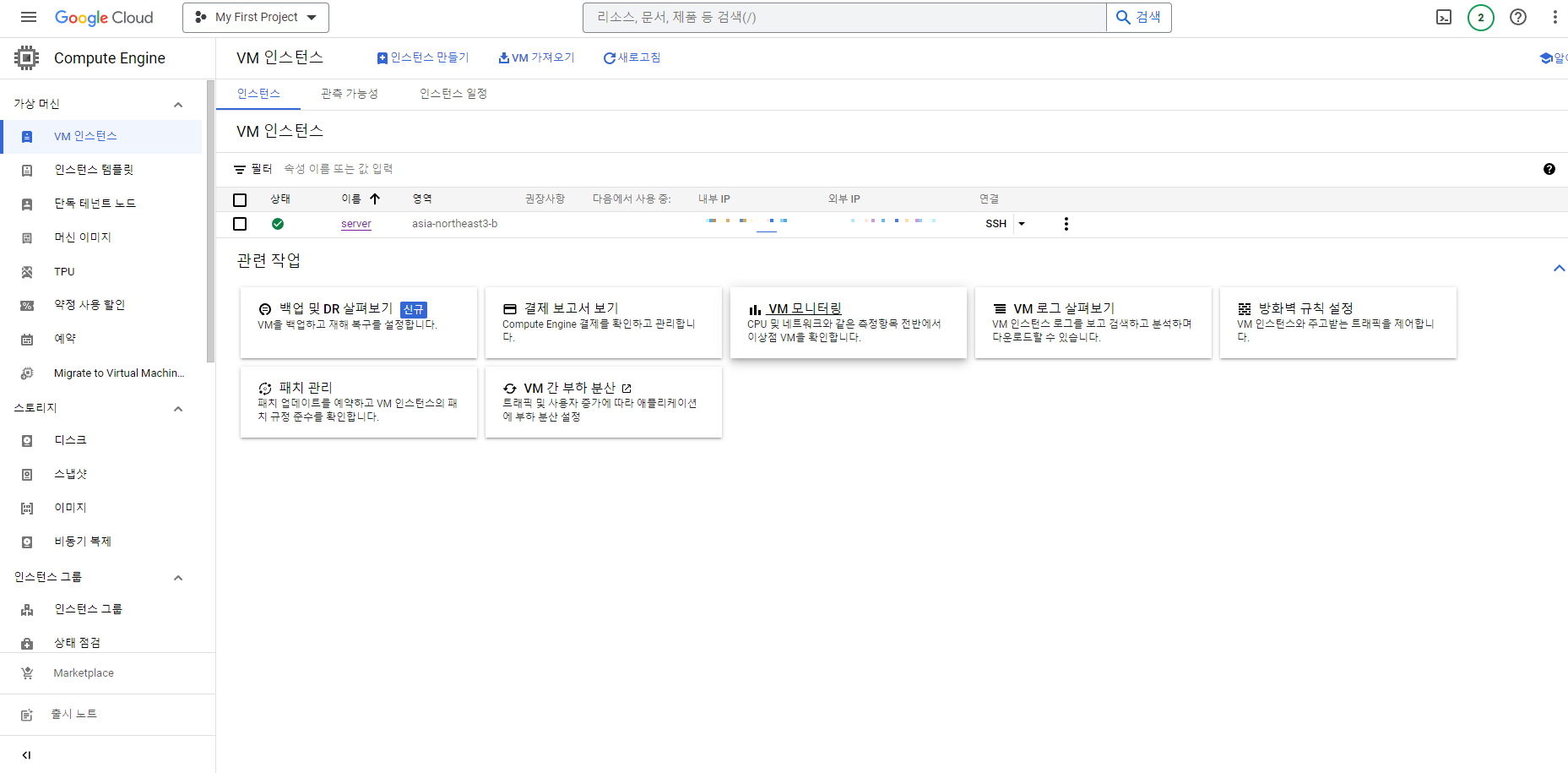Toggle the select-all checkbox in table header
Screen dimensions: 1568x773
coord(240,200)
